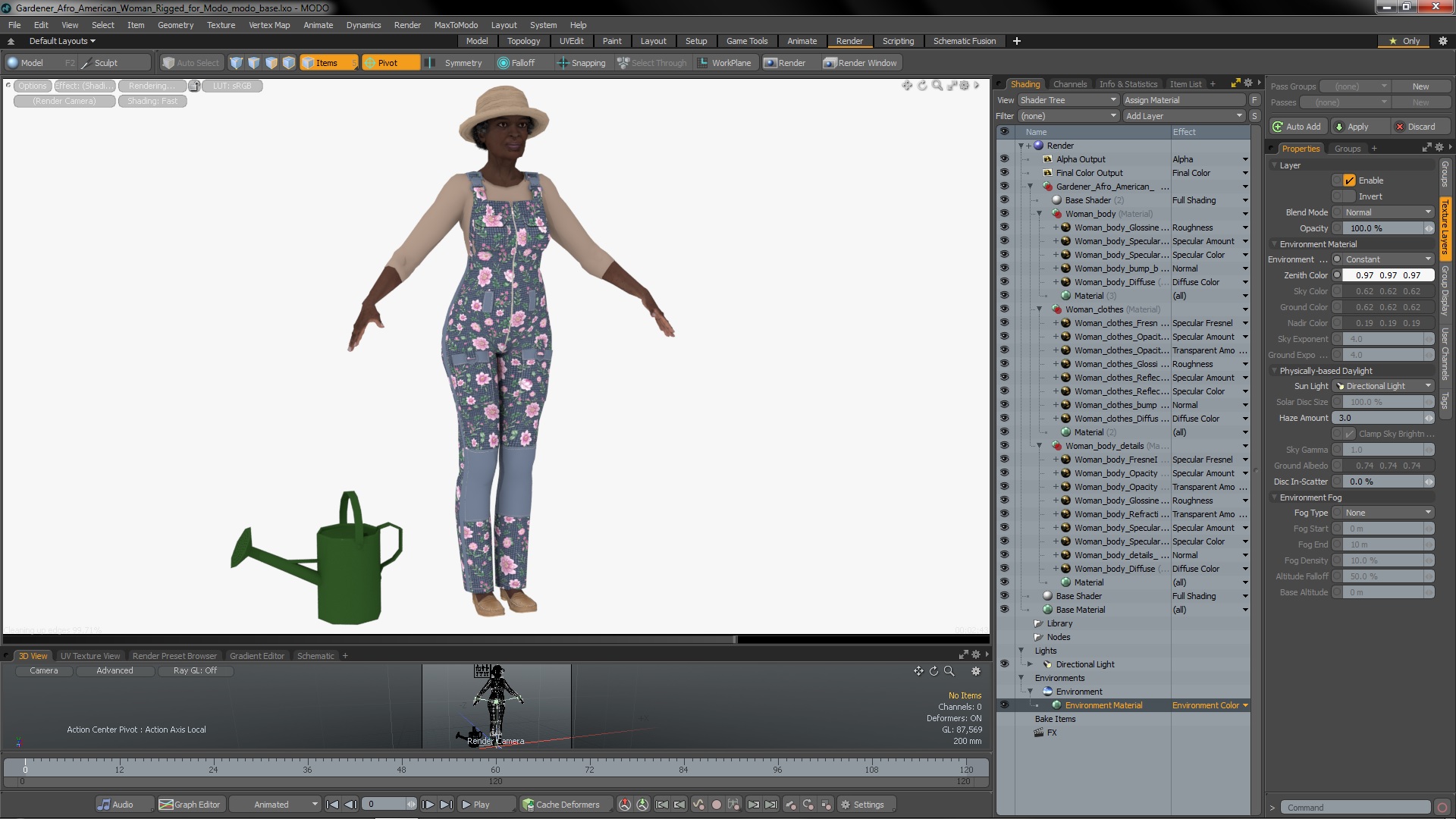
Task: Click the Zenith Color value field
Action: point(1388,275)
